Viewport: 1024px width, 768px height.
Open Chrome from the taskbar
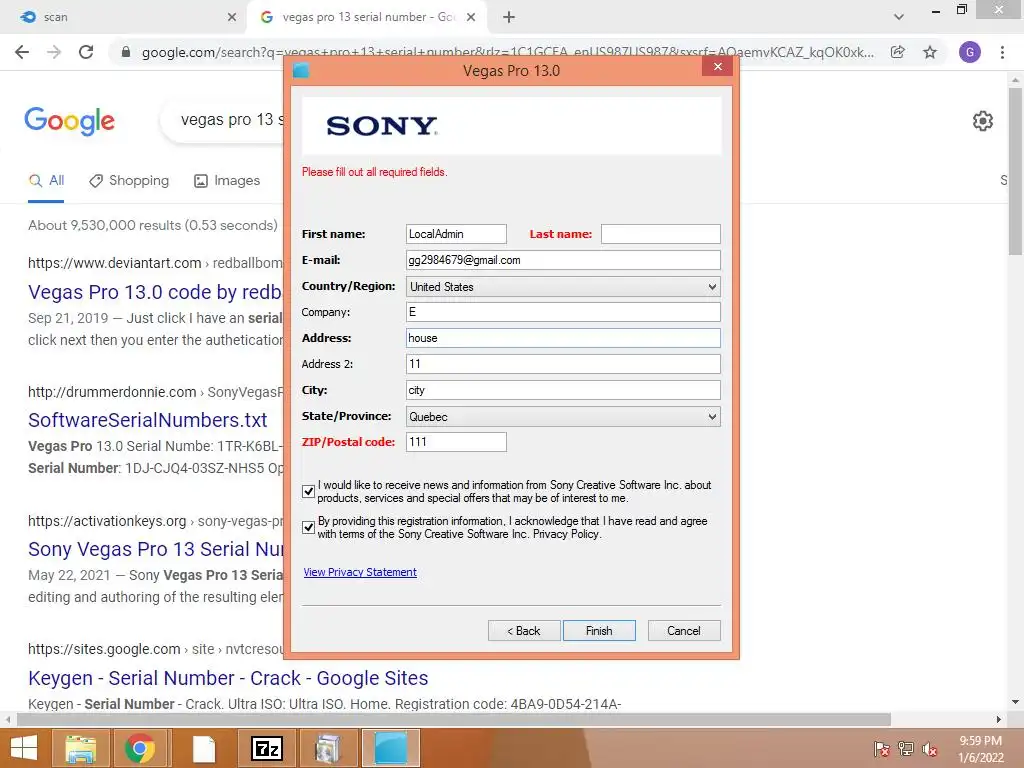tap(139, 748)
